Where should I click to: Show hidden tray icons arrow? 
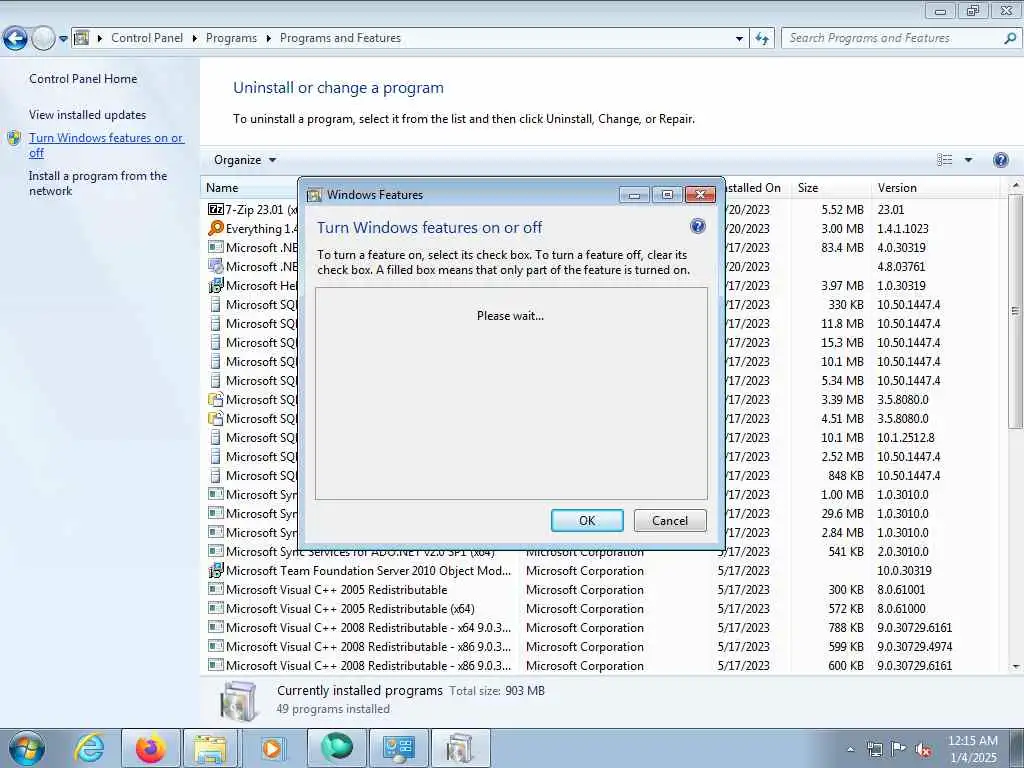click(x=850, y=750)
